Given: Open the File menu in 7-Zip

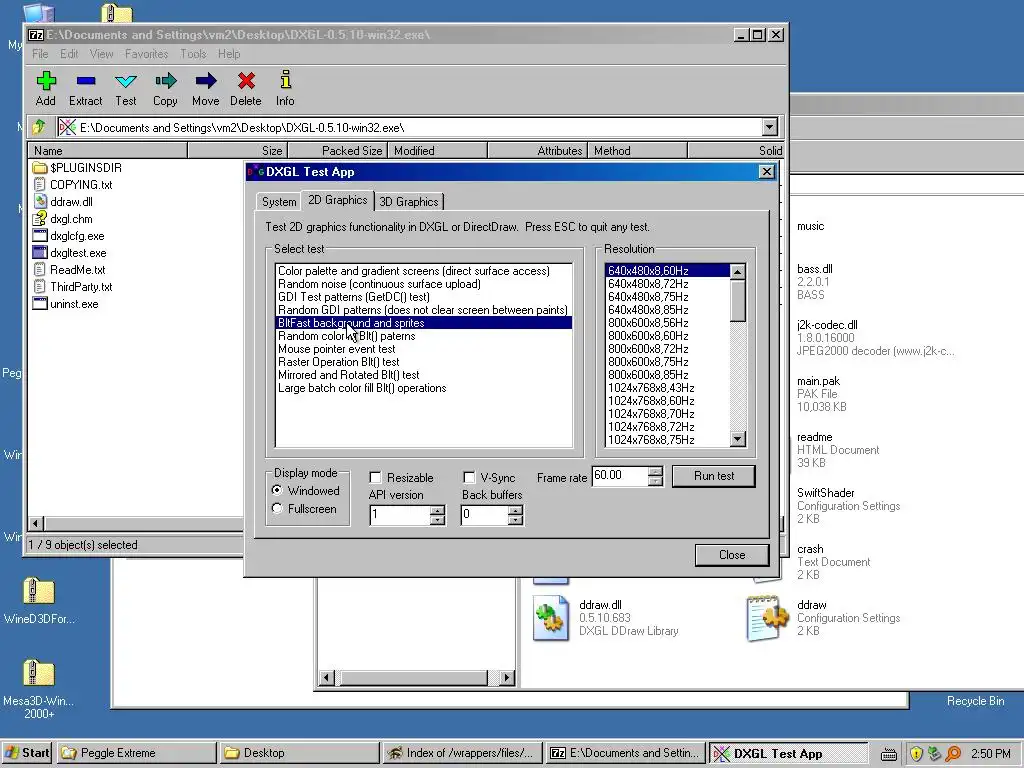Looking at the screenshot, I should (x=40, y=54).
